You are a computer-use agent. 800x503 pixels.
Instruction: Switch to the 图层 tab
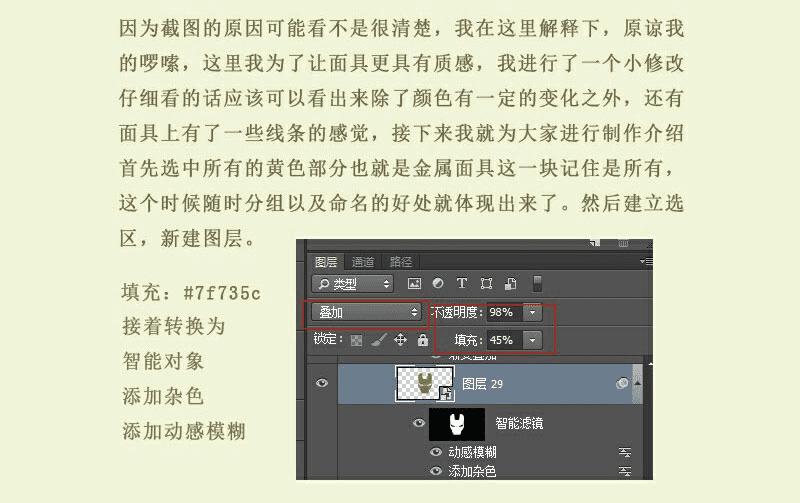click(x=326, y=262)
